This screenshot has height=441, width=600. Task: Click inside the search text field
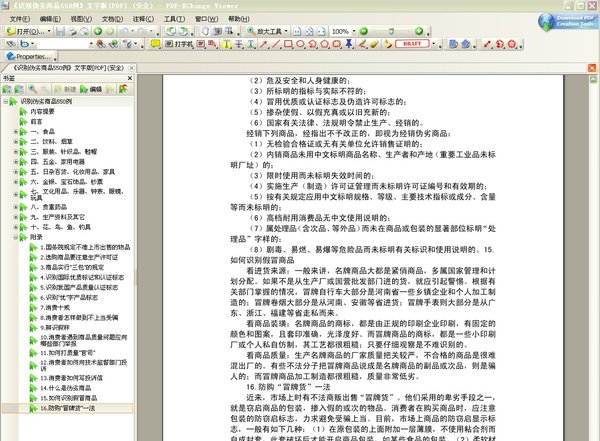click(62, 44)
